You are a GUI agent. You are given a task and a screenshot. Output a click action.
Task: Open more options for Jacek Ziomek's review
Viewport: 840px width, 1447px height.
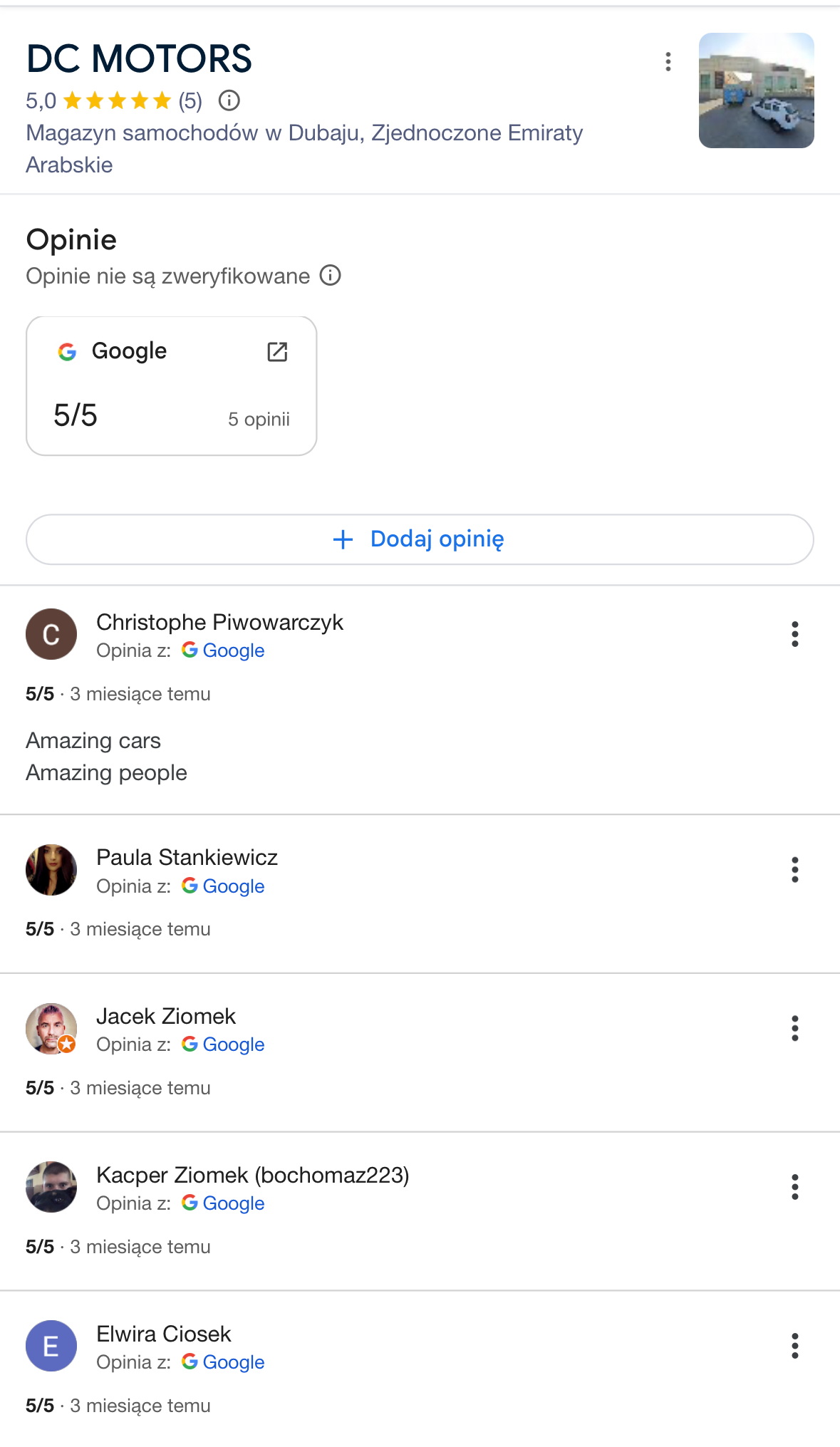(x=794, y=1029)
